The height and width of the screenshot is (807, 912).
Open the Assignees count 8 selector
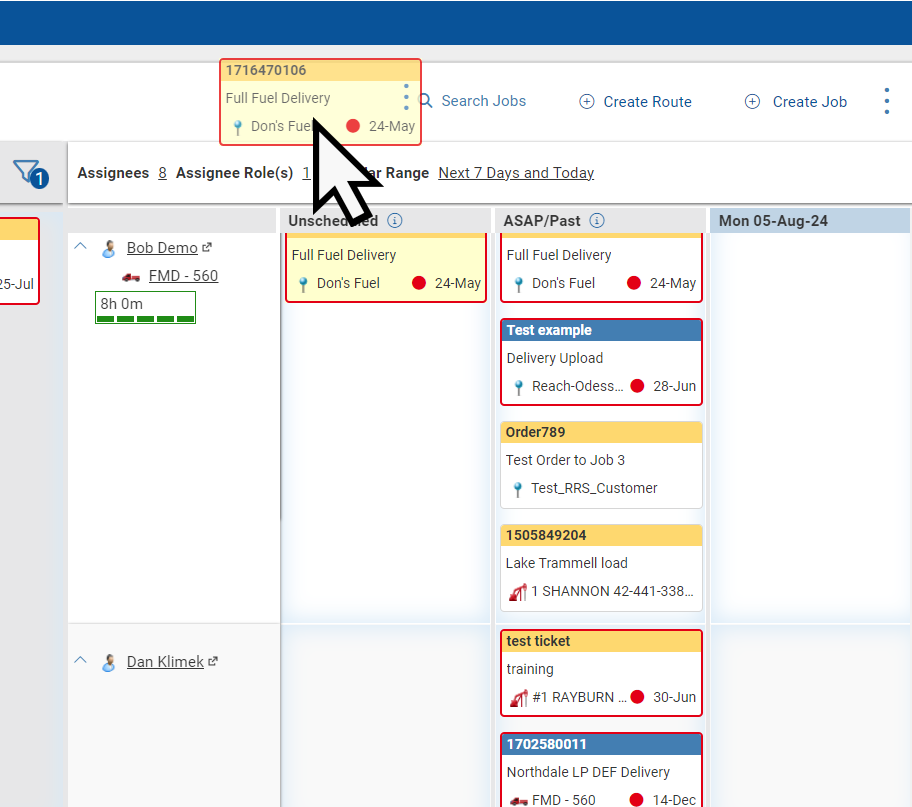point(162,173)
